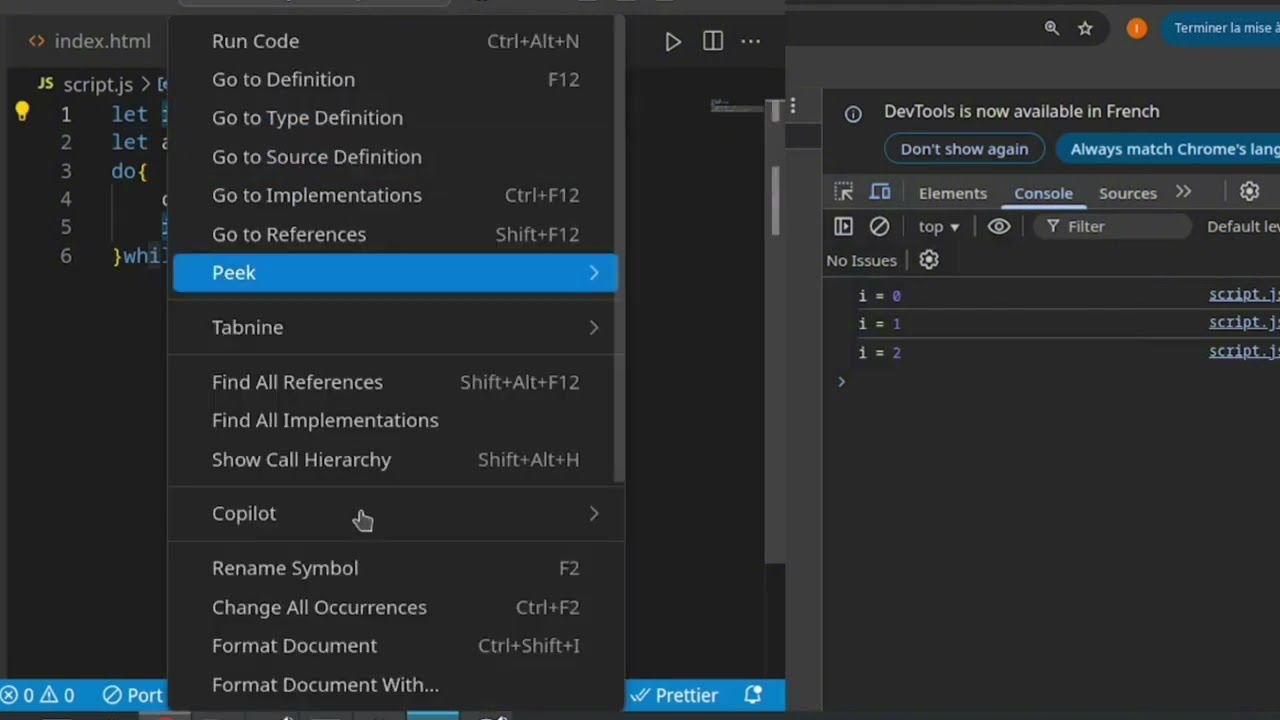The width and height of the screenshot is (1280, 720).
Task: Click line number 6 in the gutter
Action: pyautogui.click(x=66, y=256)
